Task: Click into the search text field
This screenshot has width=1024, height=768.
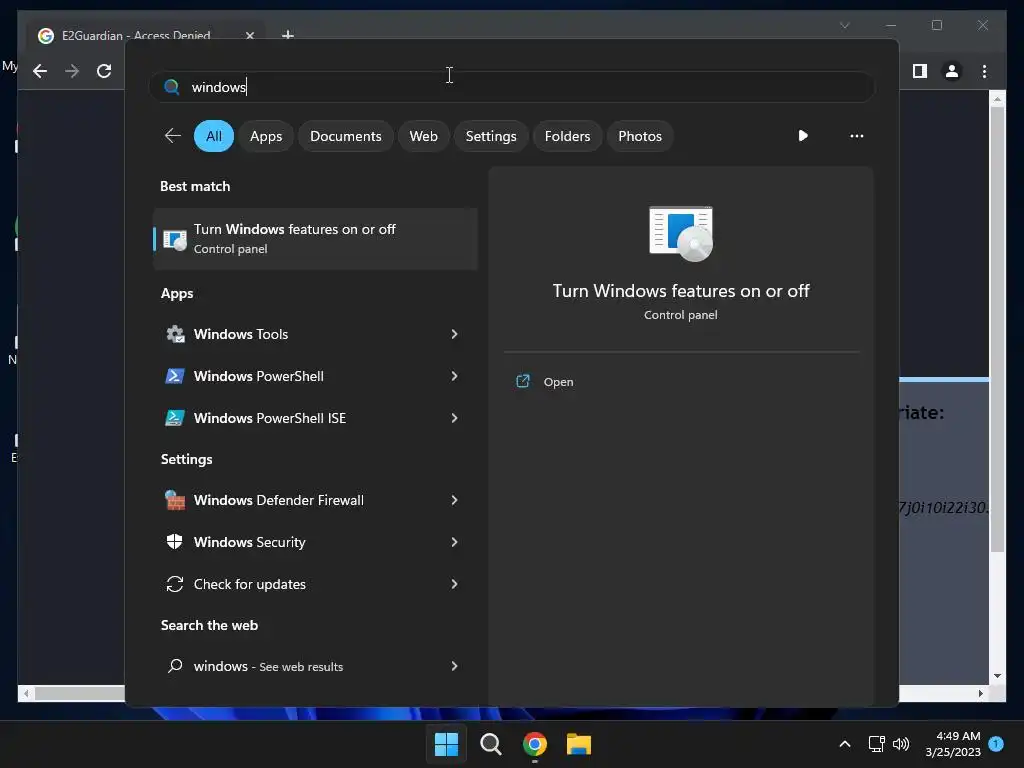Action: click(511, 87)
